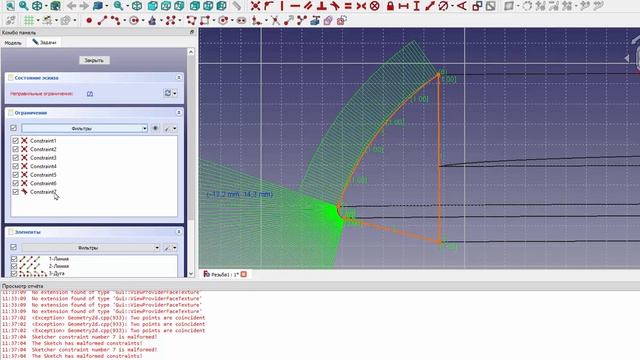This screenshot has height=360, width=640.
Task: Select the Equal constraint icon
Action: [x=348, y=6]
